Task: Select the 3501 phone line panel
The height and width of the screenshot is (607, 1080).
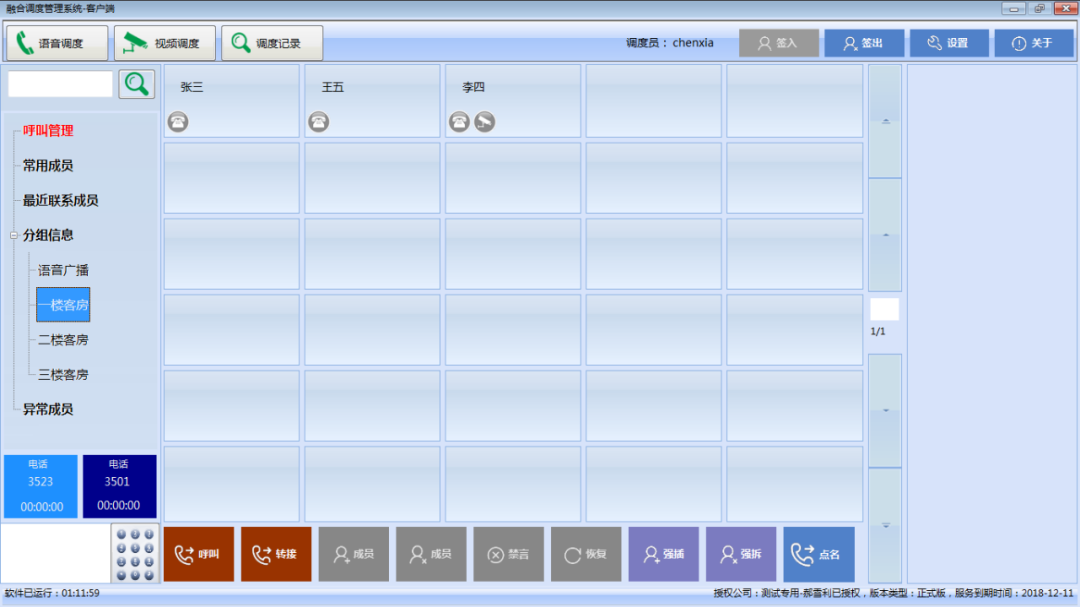Action: click(x=119, y=486)
